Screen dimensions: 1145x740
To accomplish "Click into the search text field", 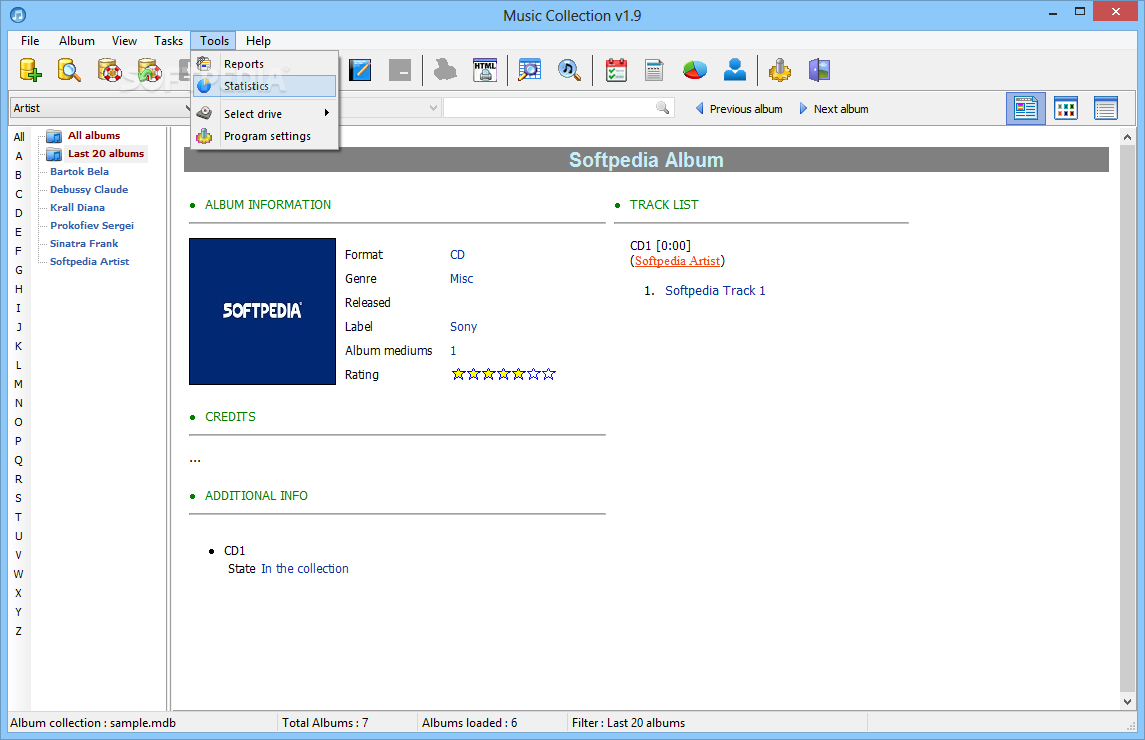I will [550, 108].
